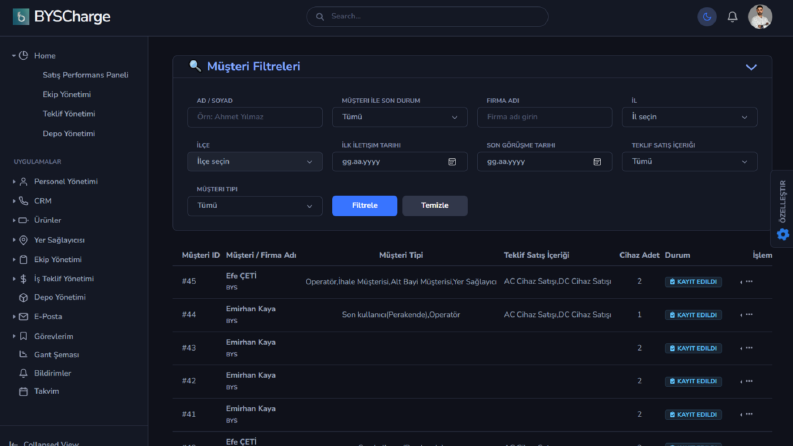Click the Ad / Soyad input
Viewport: 793px width, 446px height.
tap(255, 117)
